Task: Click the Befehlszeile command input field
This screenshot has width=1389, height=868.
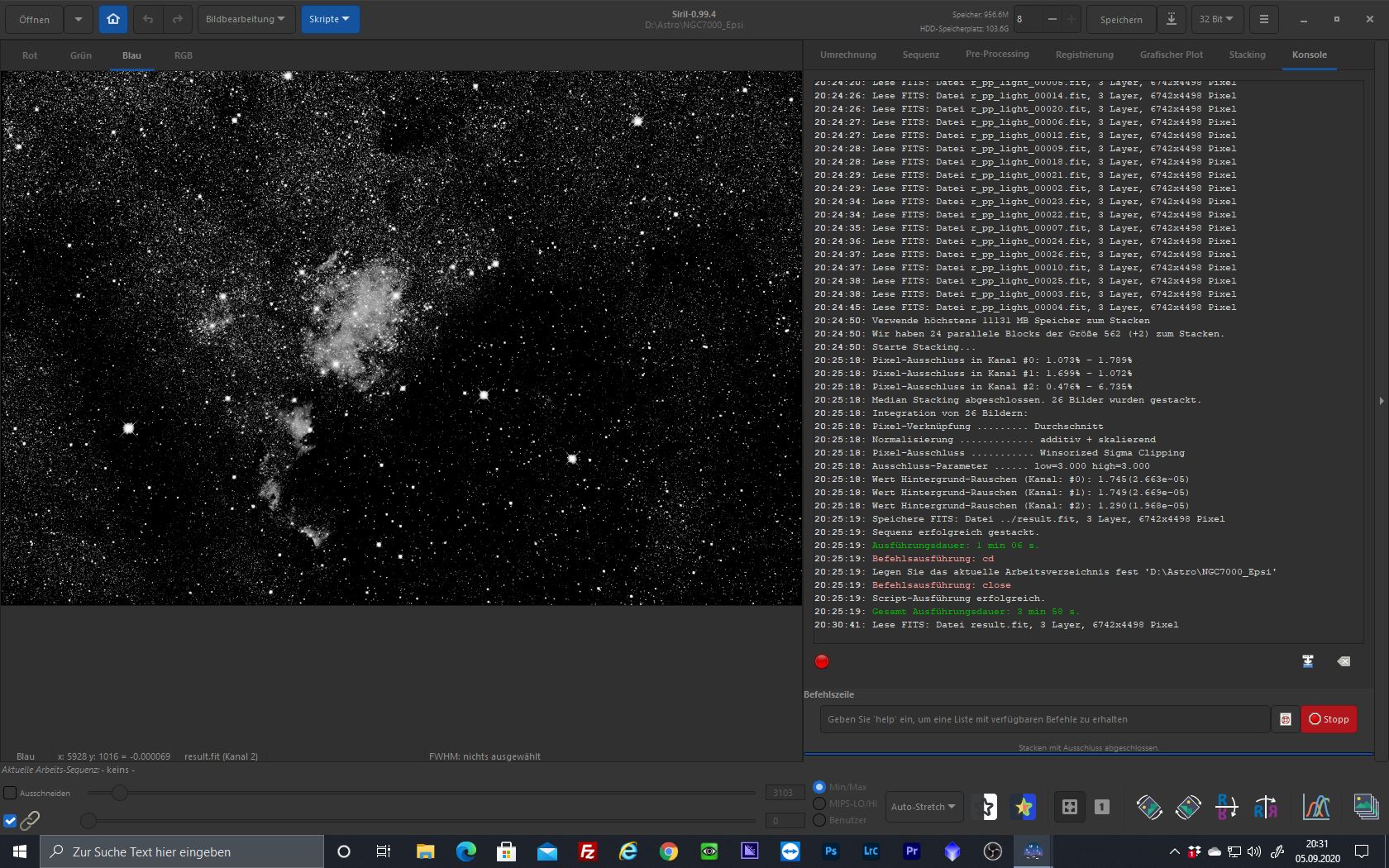Action: tap(1045, 719)
